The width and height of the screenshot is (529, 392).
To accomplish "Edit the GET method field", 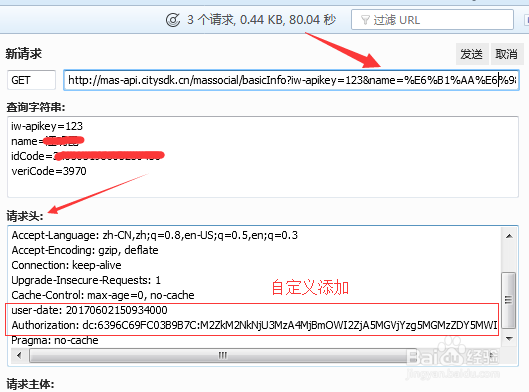I will pyautogui.click(x=31, y=80).
